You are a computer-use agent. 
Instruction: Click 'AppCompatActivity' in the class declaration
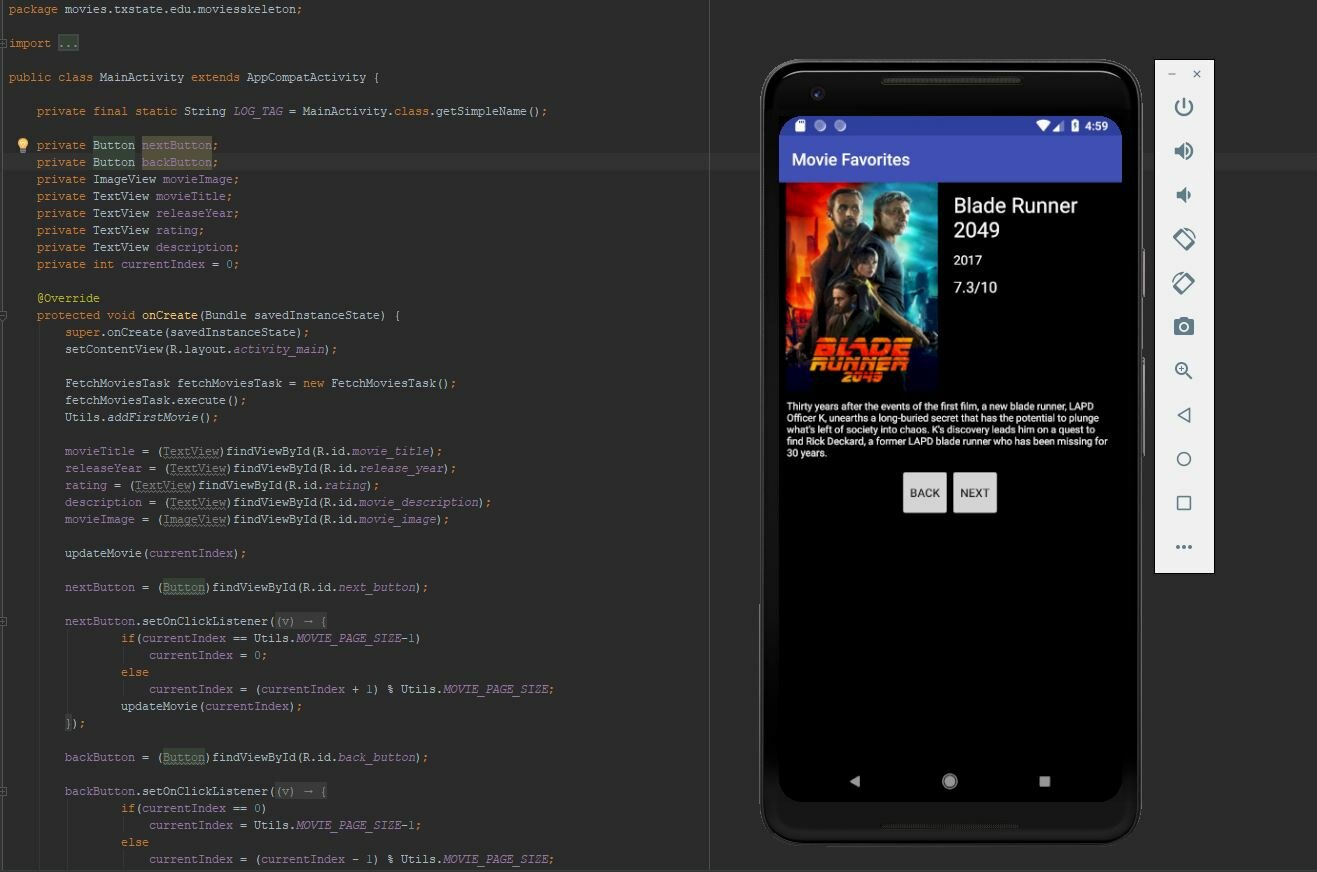pos(306,77)
